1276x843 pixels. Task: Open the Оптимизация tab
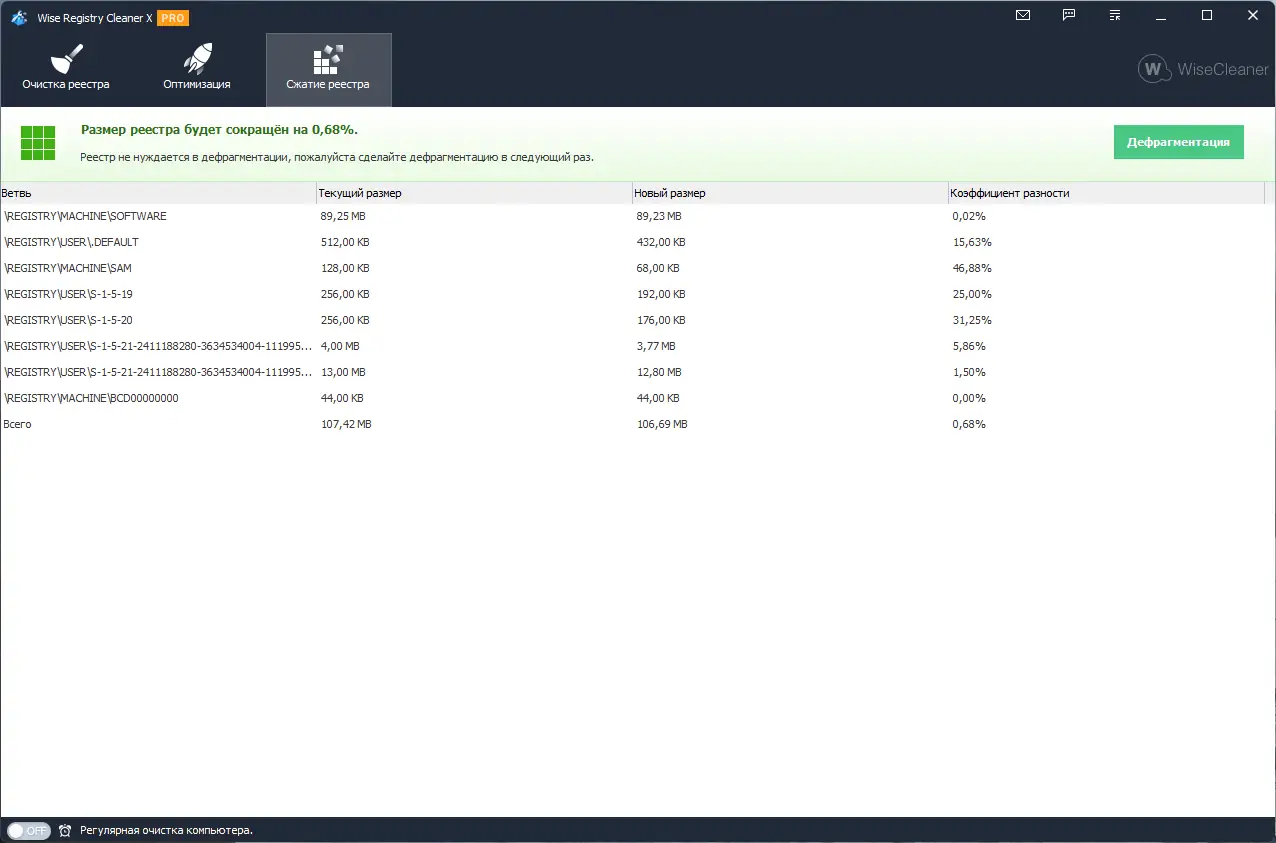pyautogui.click(x=197, y=70)
